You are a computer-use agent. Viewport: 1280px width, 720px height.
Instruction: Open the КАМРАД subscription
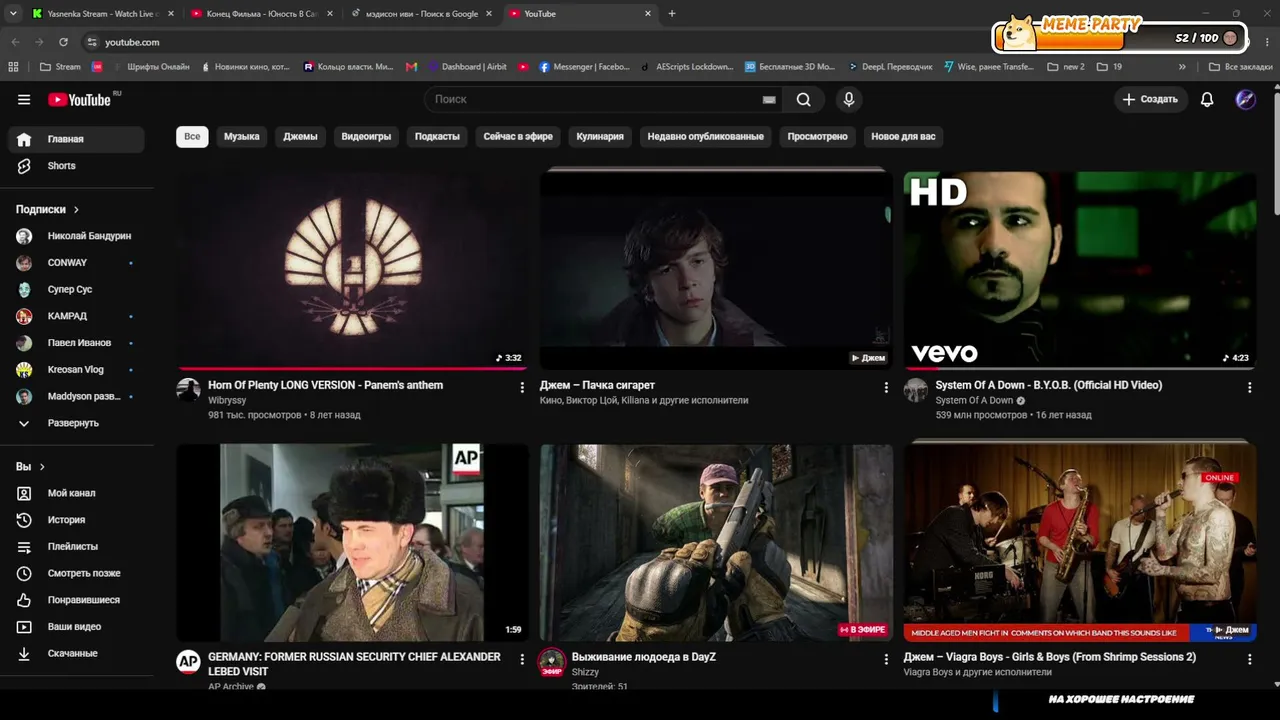coord(76,316)
